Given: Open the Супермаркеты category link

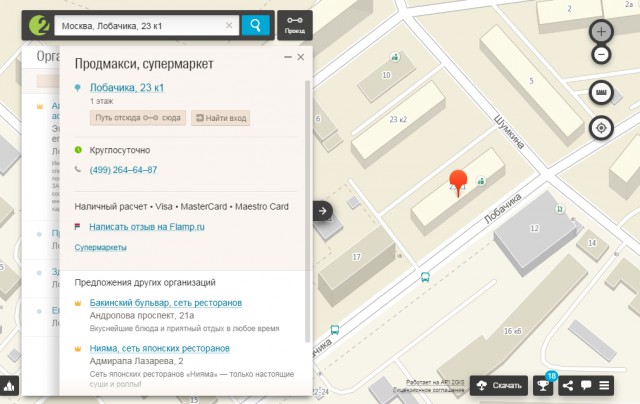Looking at the screenshot, I should point(100,247).
